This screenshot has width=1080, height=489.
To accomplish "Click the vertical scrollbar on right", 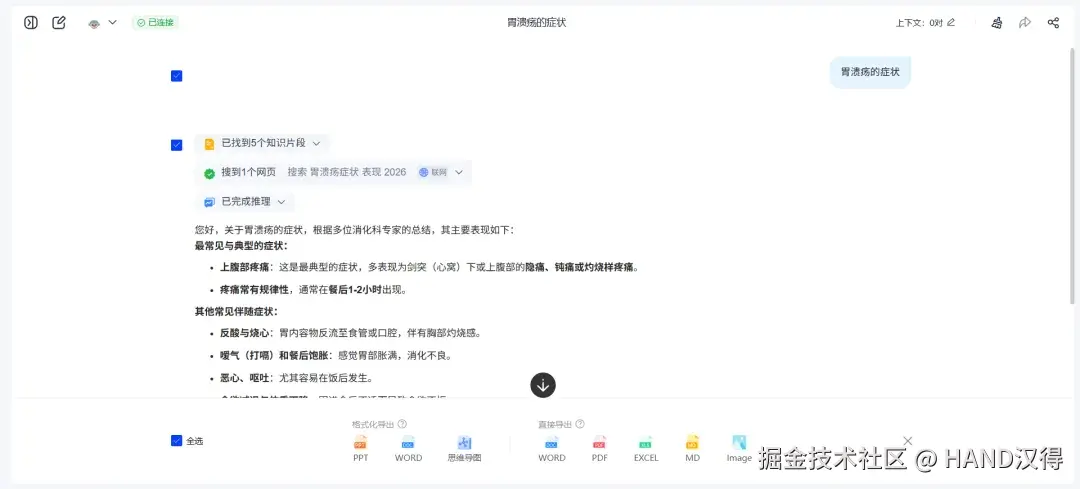I will pyautogui.click(x=1072, y=176).
